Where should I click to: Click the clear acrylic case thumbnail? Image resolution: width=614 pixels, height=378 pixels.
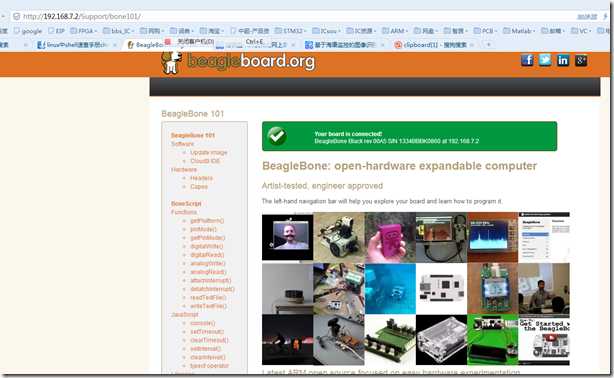[441, 340]
